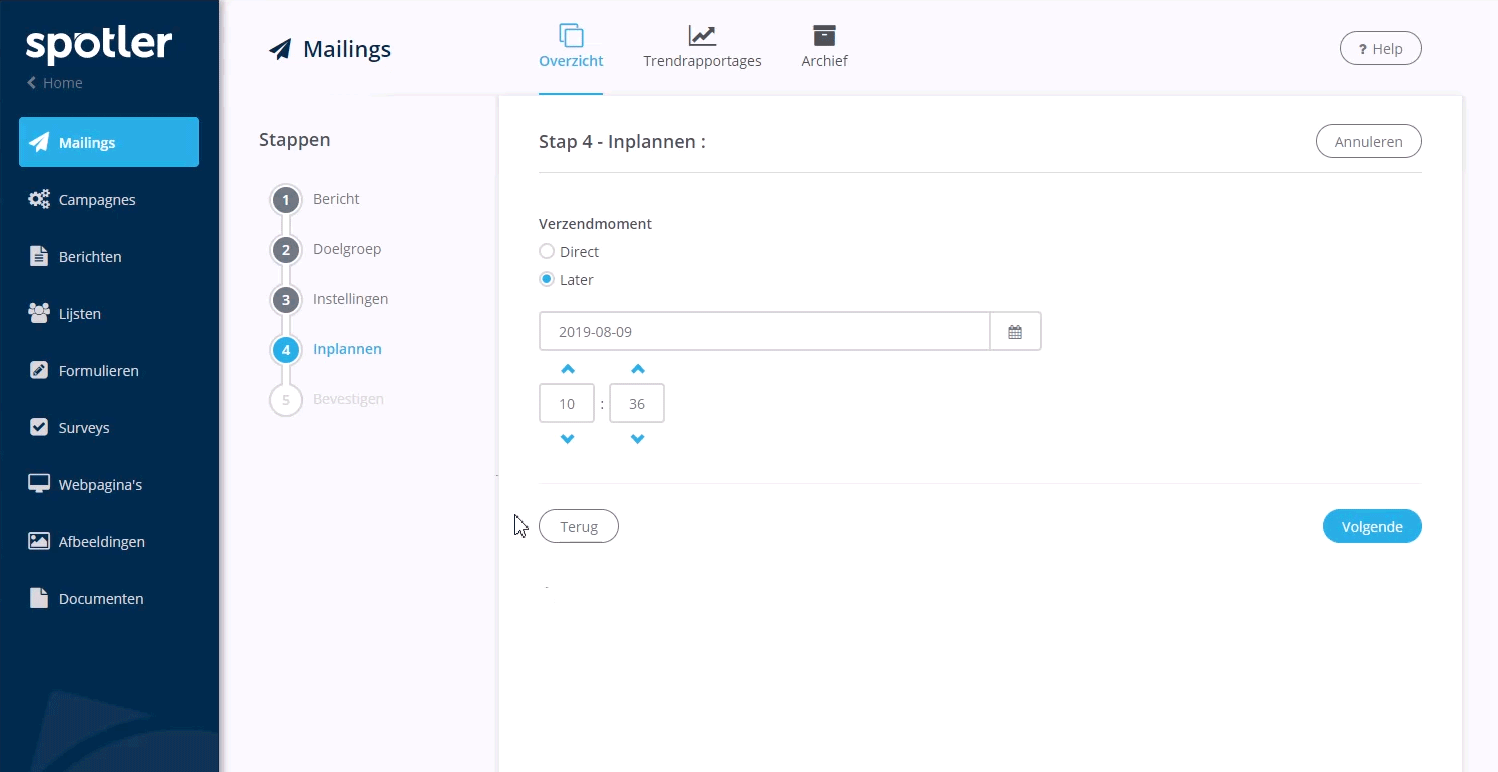Select the Later radio option

pos(547,279)
